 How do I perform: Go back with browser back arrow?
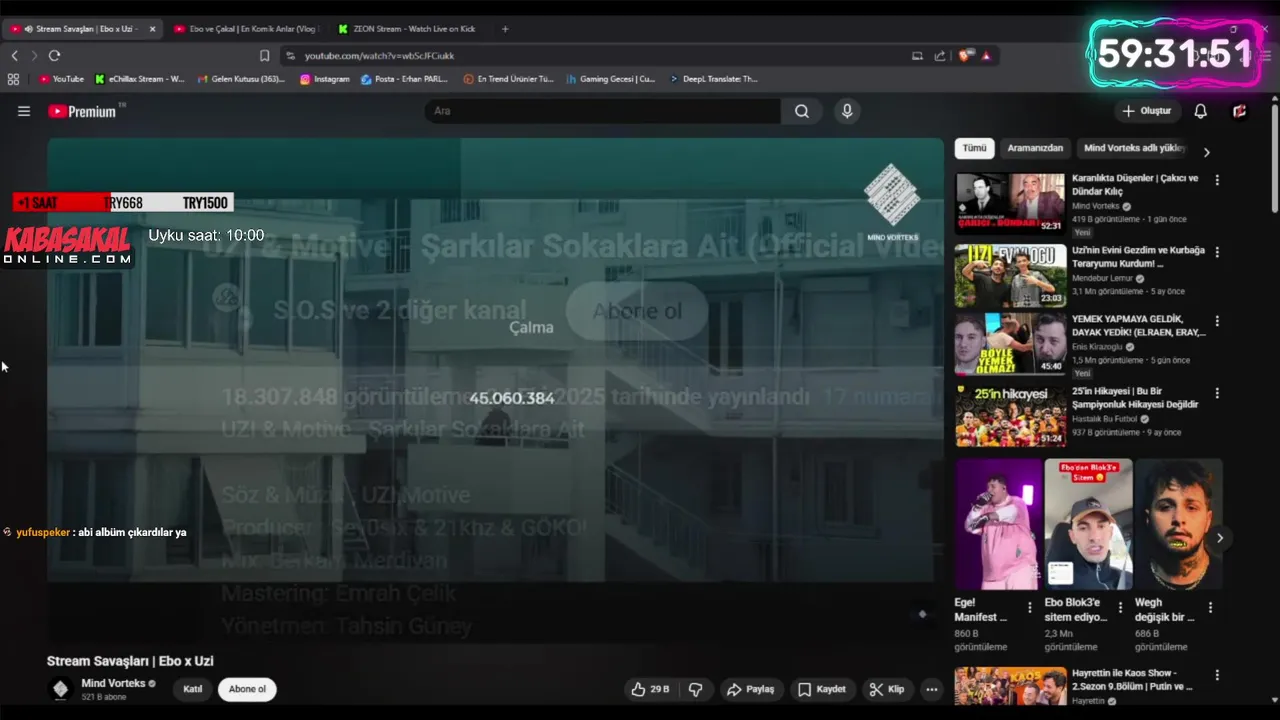coord(14,56)
